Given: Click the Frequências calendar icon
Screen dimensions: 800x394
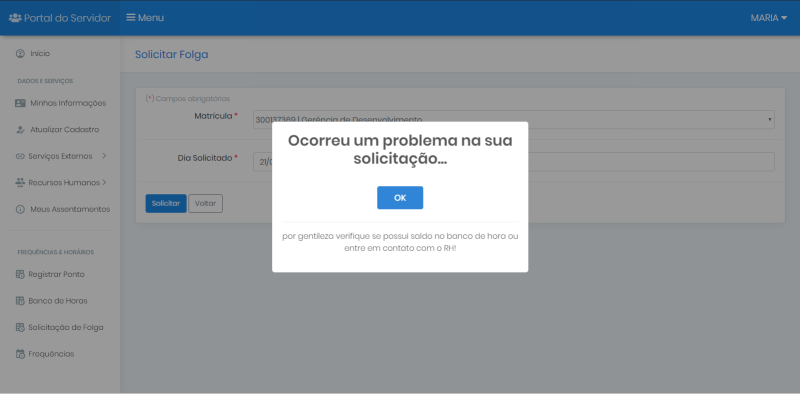Looking at the screenshot, I should [20, 354].
